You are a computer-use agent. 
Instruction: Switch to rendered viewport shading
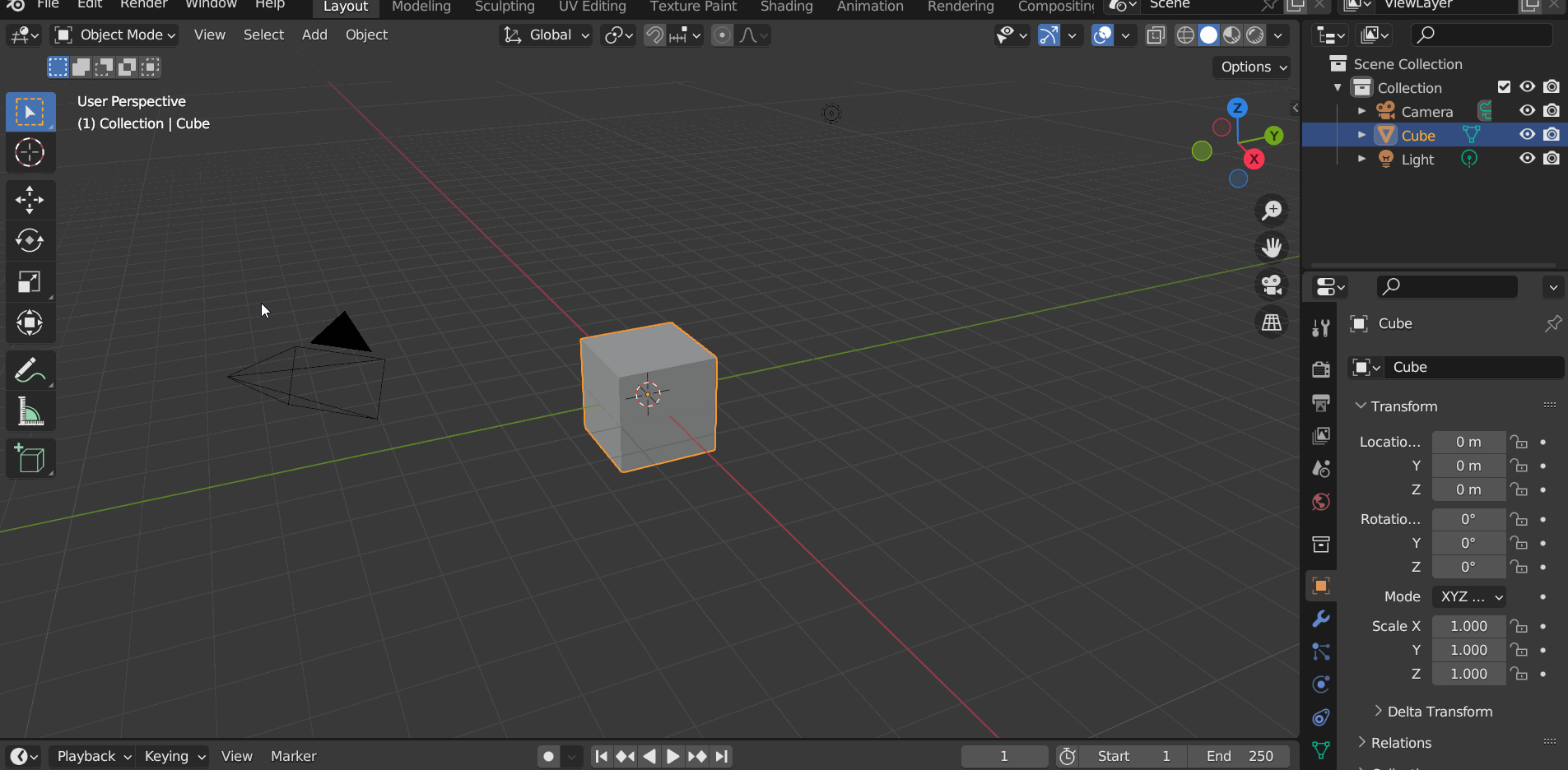pyautogui.click(x=1255, y=35)
